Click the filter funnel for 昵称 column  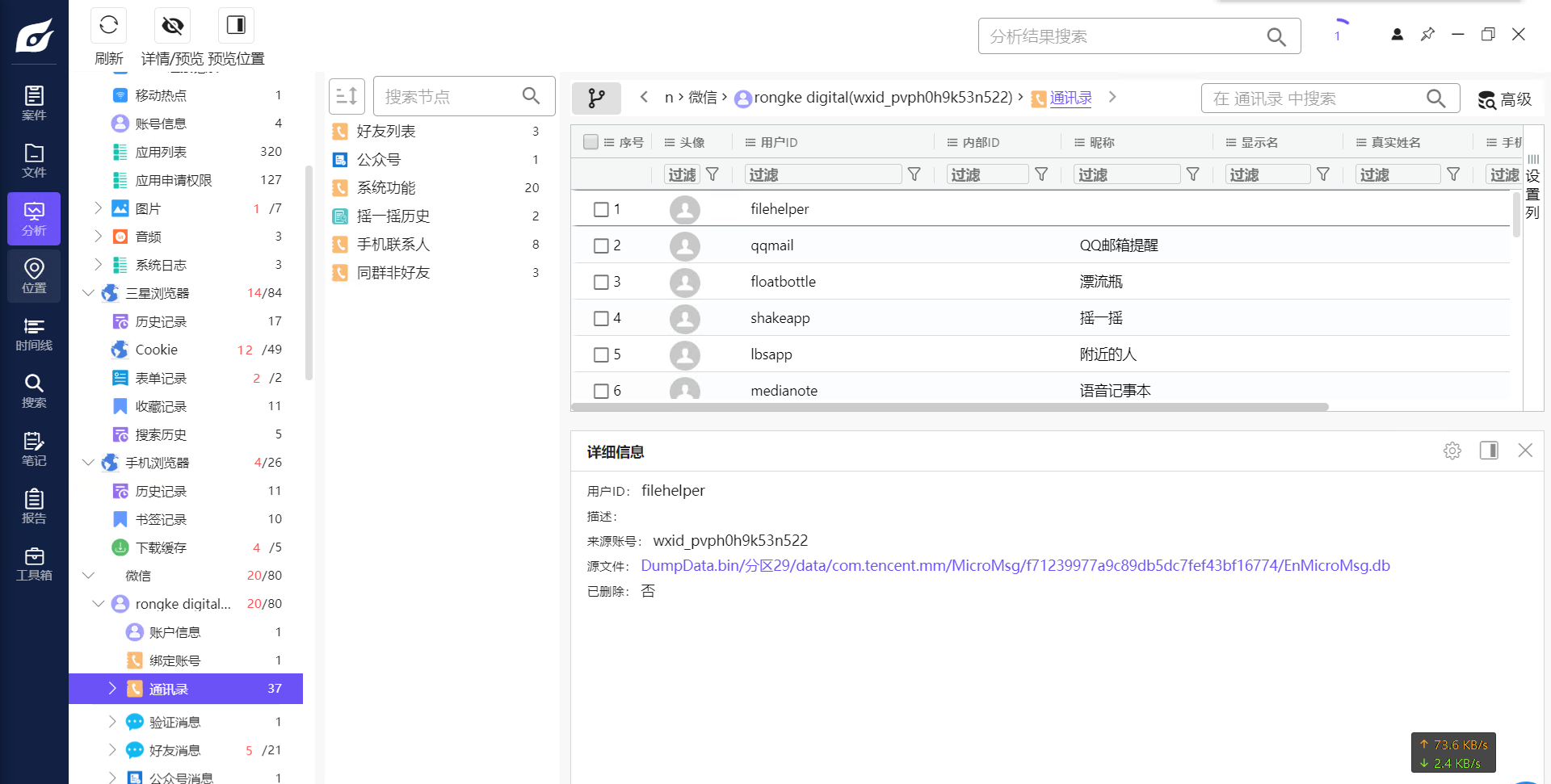[1193, 174]
